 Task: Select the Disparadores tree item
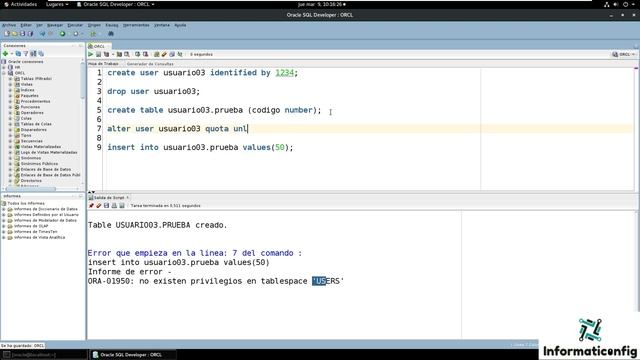pyautogui.click(x=33, y=130)
